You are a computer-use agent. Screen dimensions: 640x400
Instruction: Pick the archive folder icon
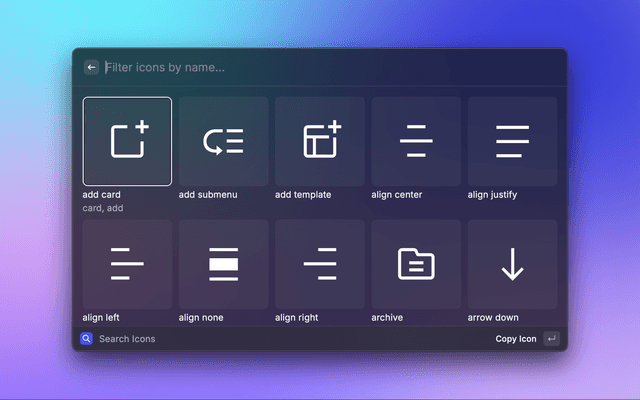[416, 264]
